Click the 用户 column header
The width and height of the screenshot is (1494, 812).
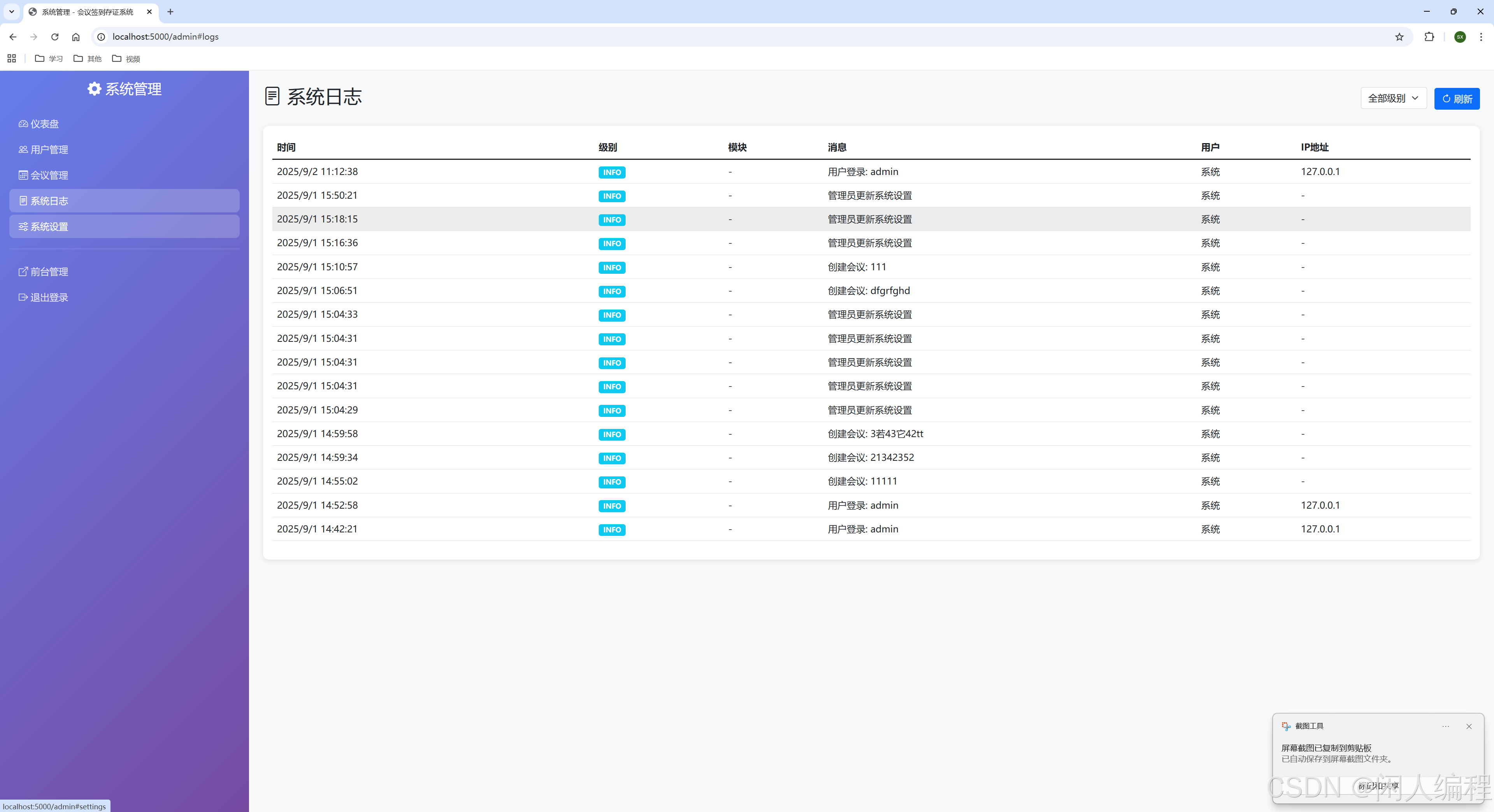tap(1210, 147)
